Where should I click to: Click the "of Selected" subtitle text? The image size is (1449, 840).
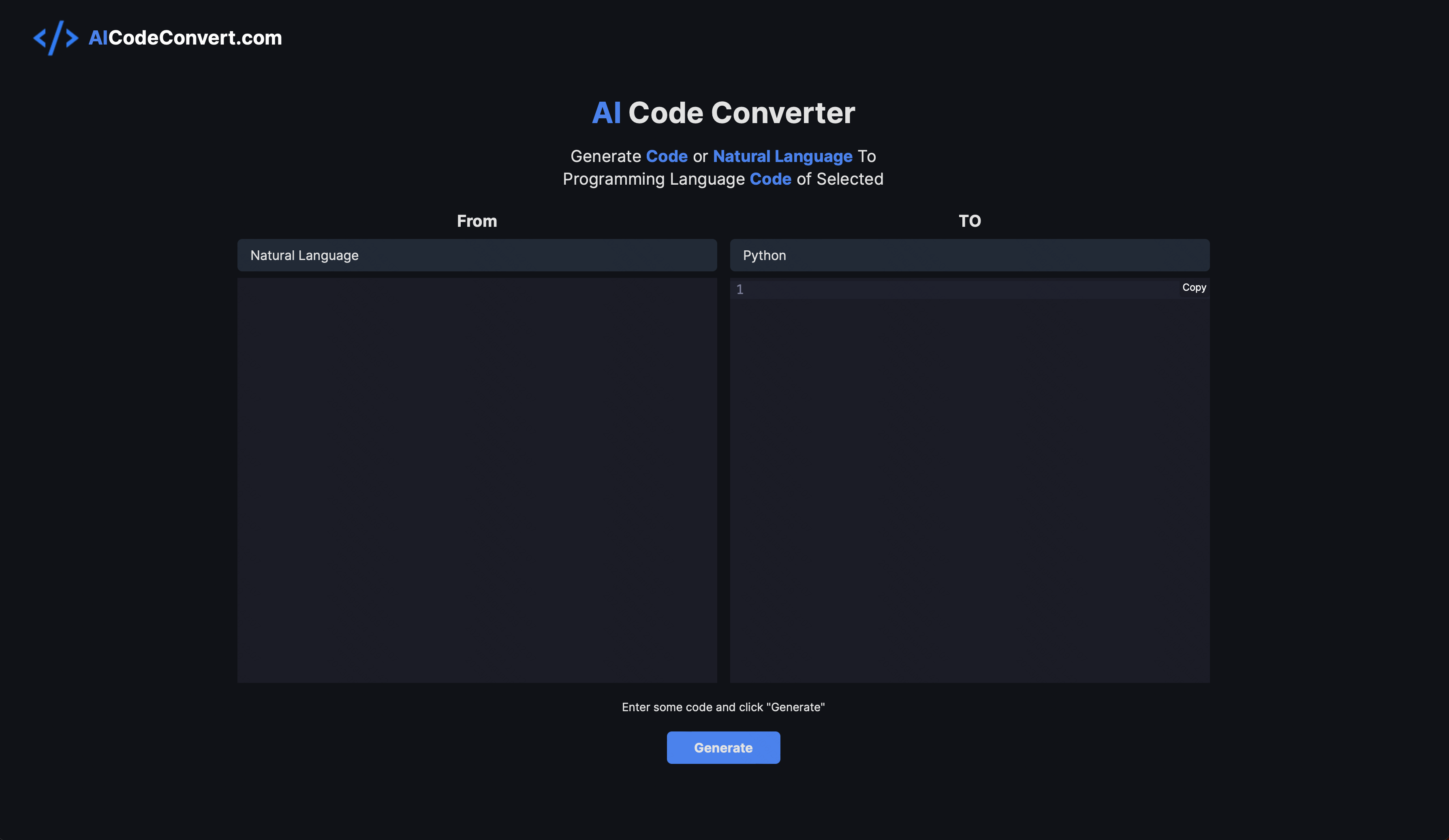click(840, 179)
